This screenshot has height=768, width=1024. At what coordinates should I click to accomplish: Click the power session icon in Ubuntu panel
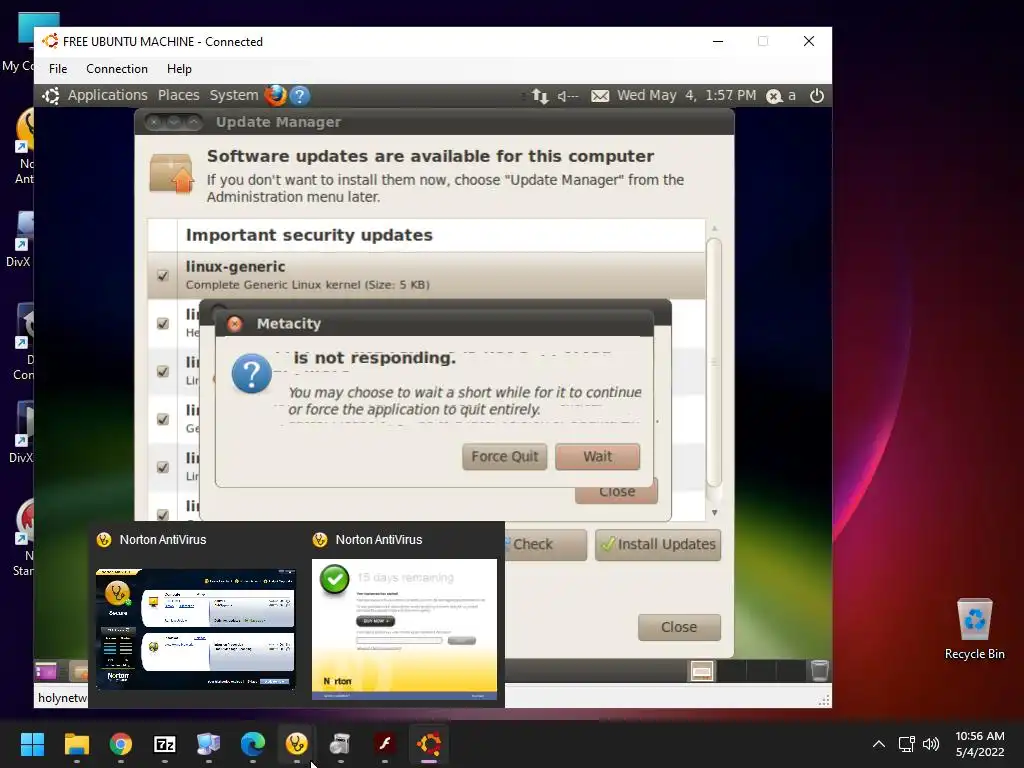(816, 96)
